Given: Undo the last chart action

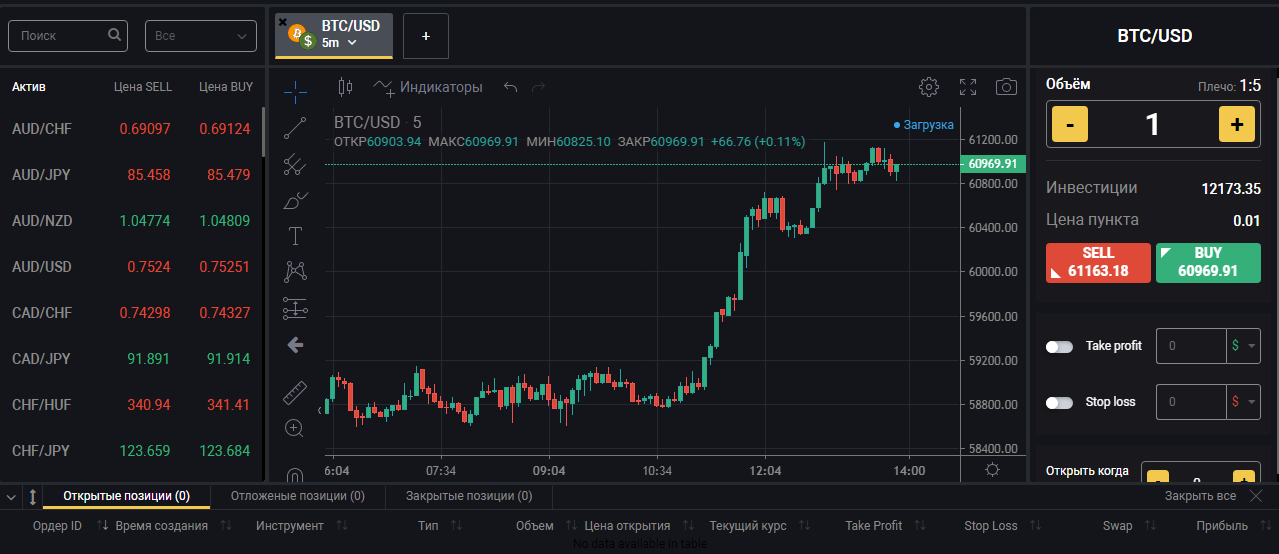Looking at the screenshot, I should pyautogui.click(x=511, y=87).
